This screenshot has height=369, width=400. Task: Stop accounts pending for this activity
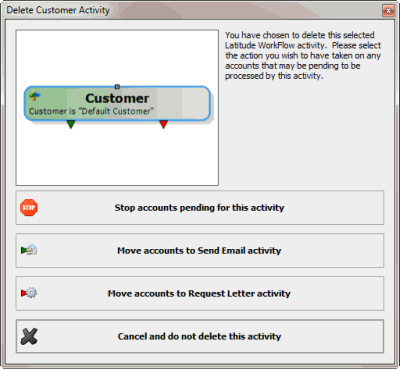[x=200, y=208]
